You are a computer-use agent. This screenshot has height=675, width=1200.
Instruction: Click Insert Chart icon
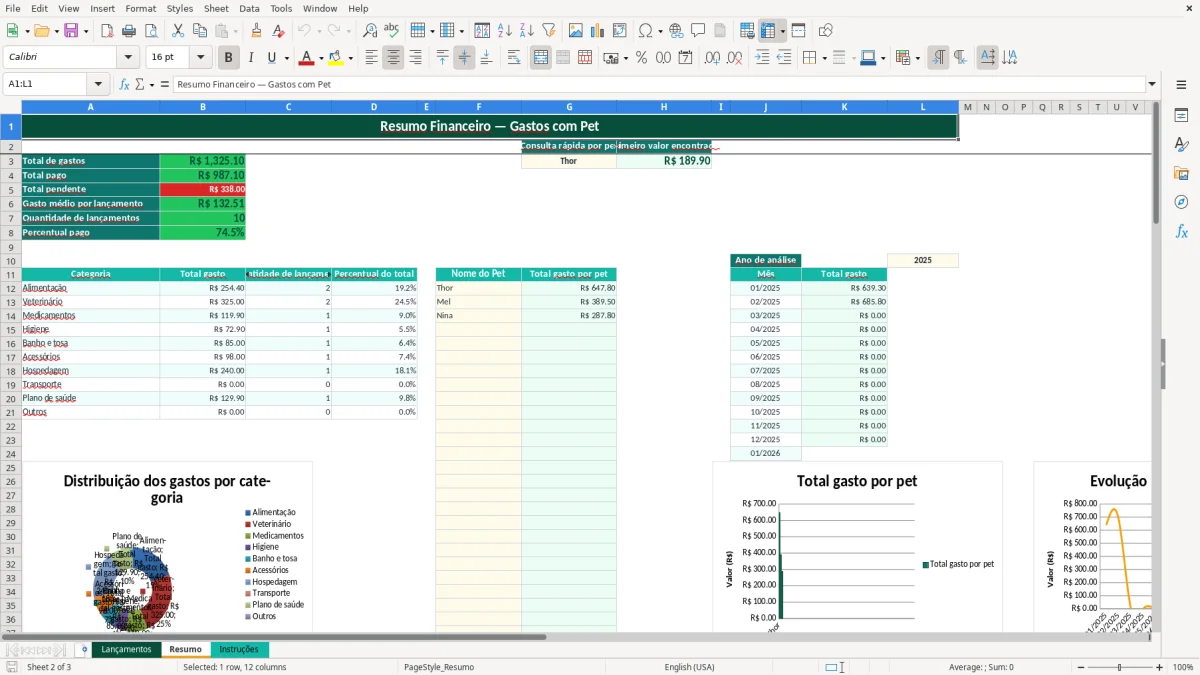point(598,31)
